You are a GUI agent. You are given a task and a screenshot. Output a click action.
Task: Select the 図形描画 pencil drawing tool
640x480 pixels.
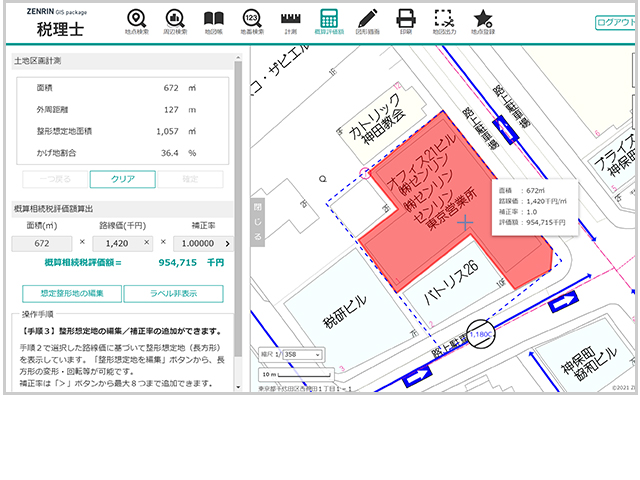click(x=367, y=22)
